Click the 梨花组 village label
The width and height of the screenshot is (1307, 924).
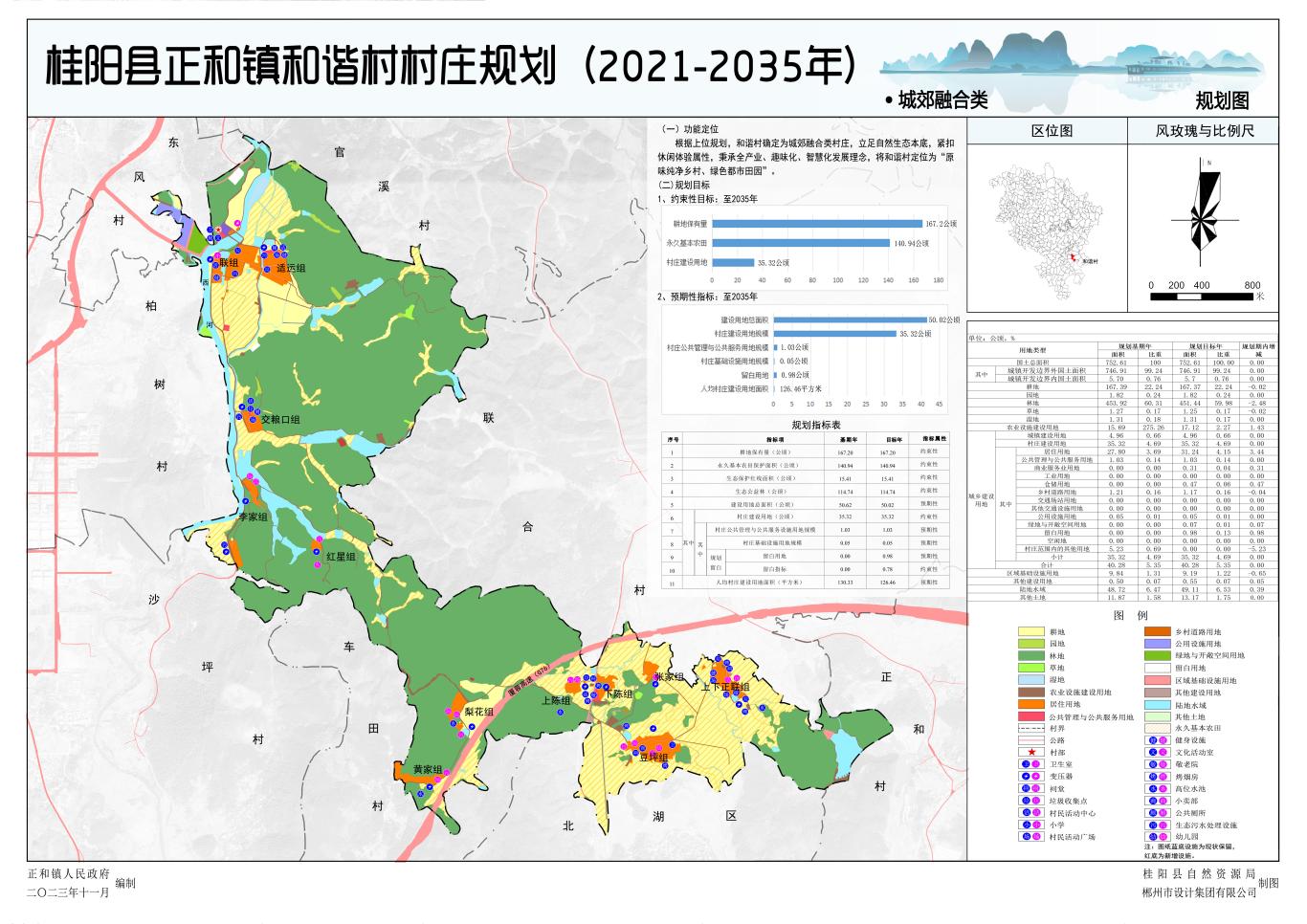[478, 713]
